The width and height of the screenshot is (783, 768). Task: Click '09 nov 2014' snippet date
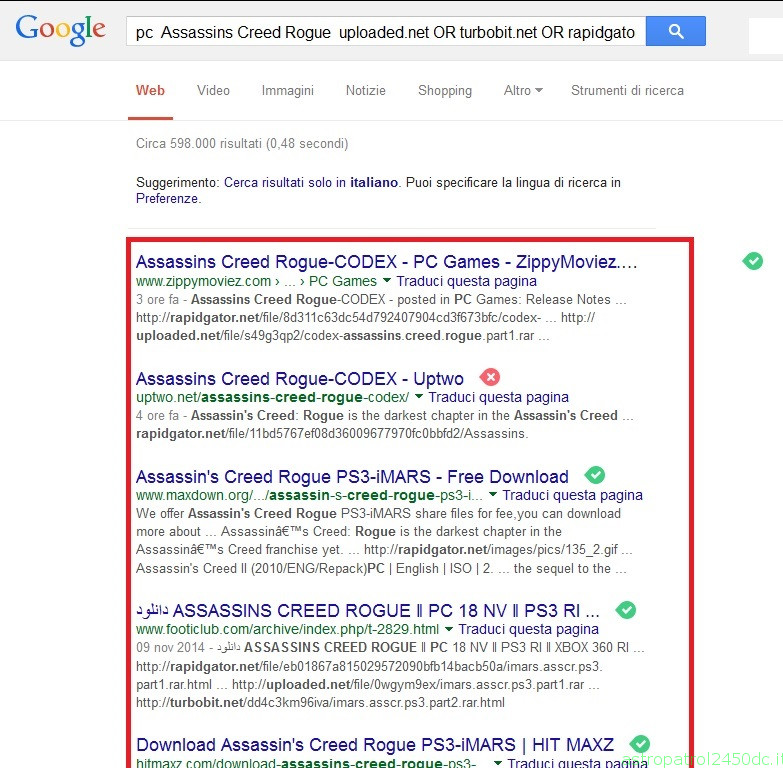(x=170, y=647)
